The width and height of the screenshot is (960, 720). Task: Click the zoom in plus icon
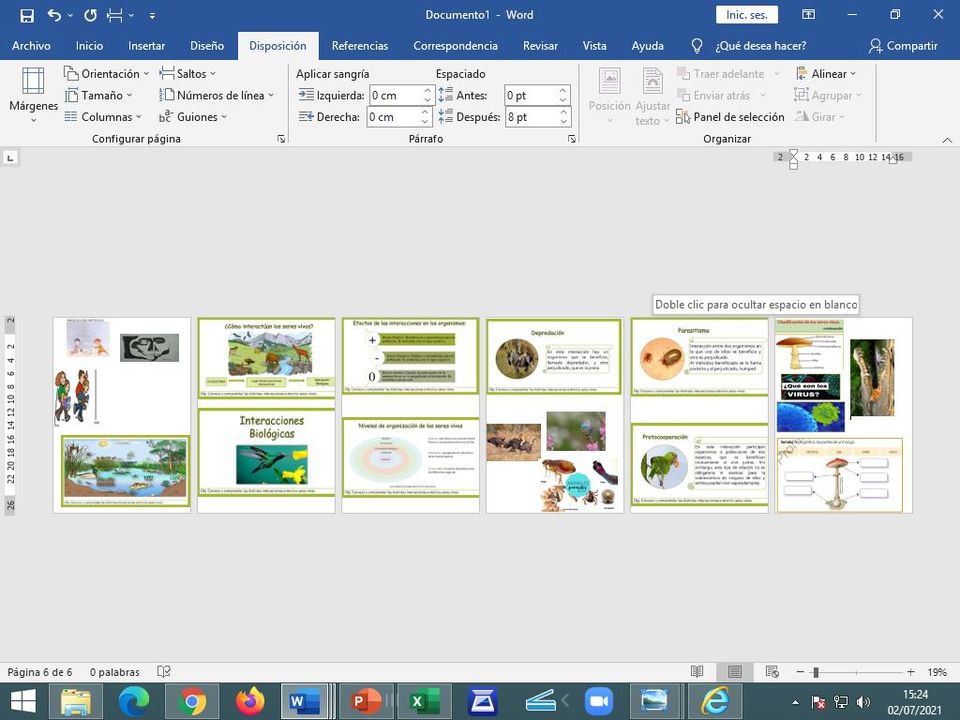click(x=910, y=672)
